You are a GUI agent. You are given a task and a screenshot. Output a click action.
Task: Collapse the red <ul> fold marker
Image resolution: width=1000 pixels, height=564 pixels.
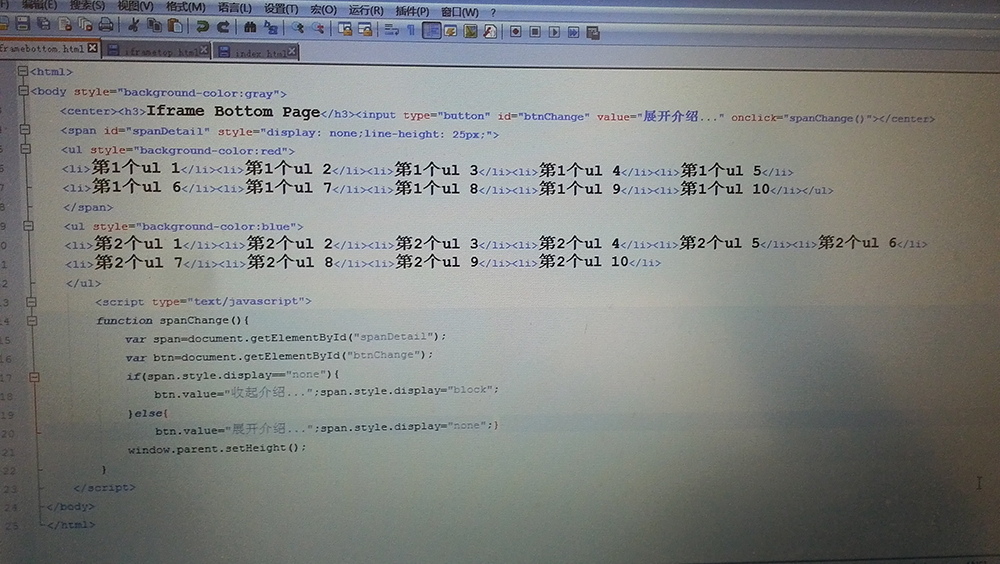click(x=26, y=149)
